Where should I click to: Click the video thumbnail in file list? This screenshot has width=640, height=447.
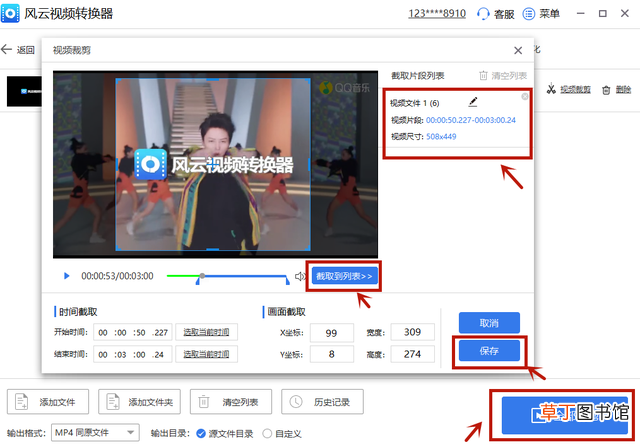click(24, 91)
